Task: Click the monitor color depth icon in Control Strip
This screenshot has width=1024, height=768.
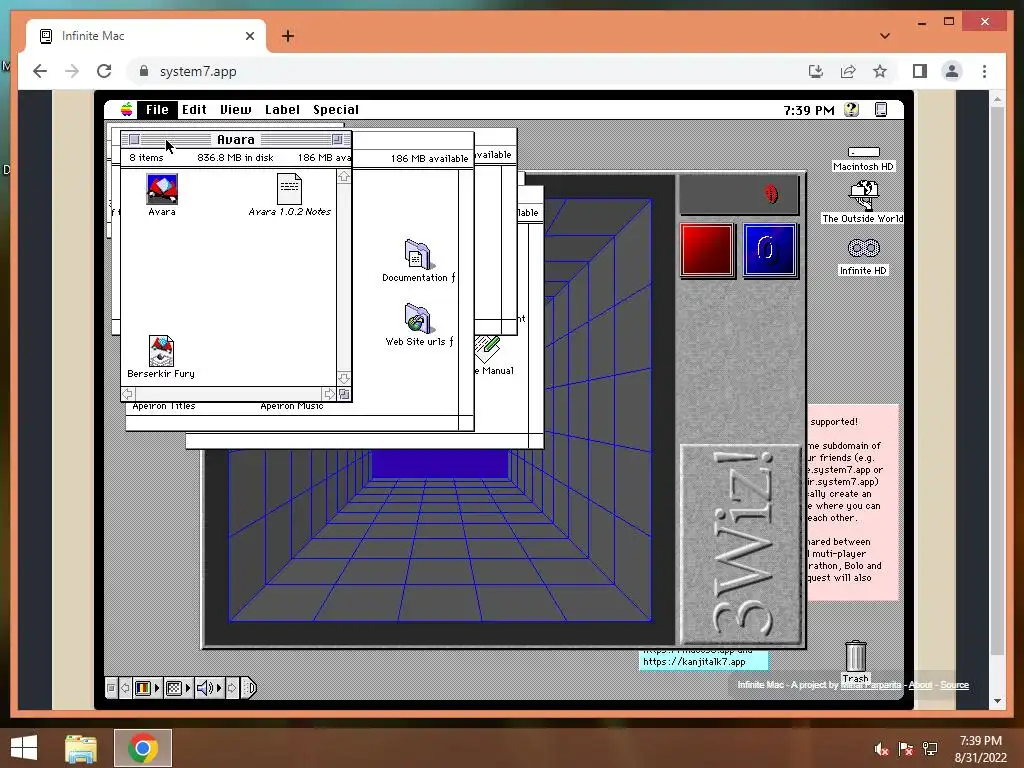Action: click(x=142, y=688)
